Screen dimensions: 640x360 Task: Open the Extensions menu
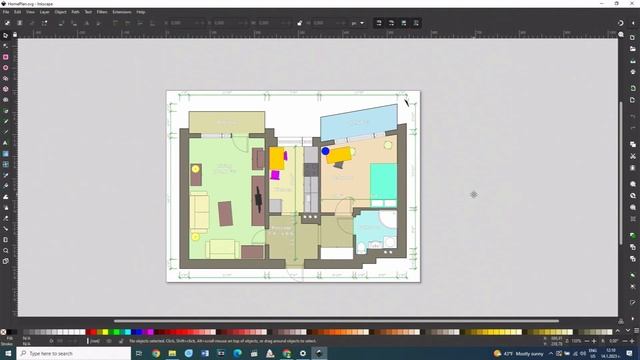tap(122, 12)
